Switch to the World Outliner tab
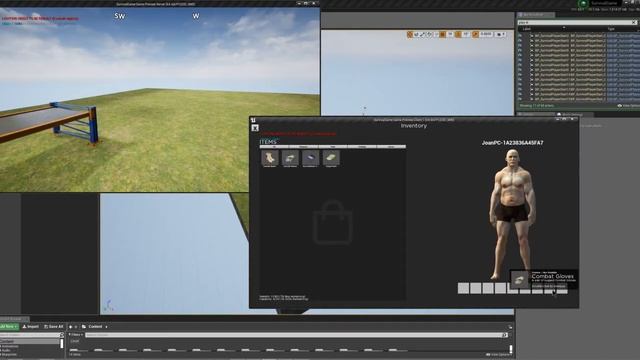Image resolution: width=640 pixels, height=360 pixels. point(536,15)
